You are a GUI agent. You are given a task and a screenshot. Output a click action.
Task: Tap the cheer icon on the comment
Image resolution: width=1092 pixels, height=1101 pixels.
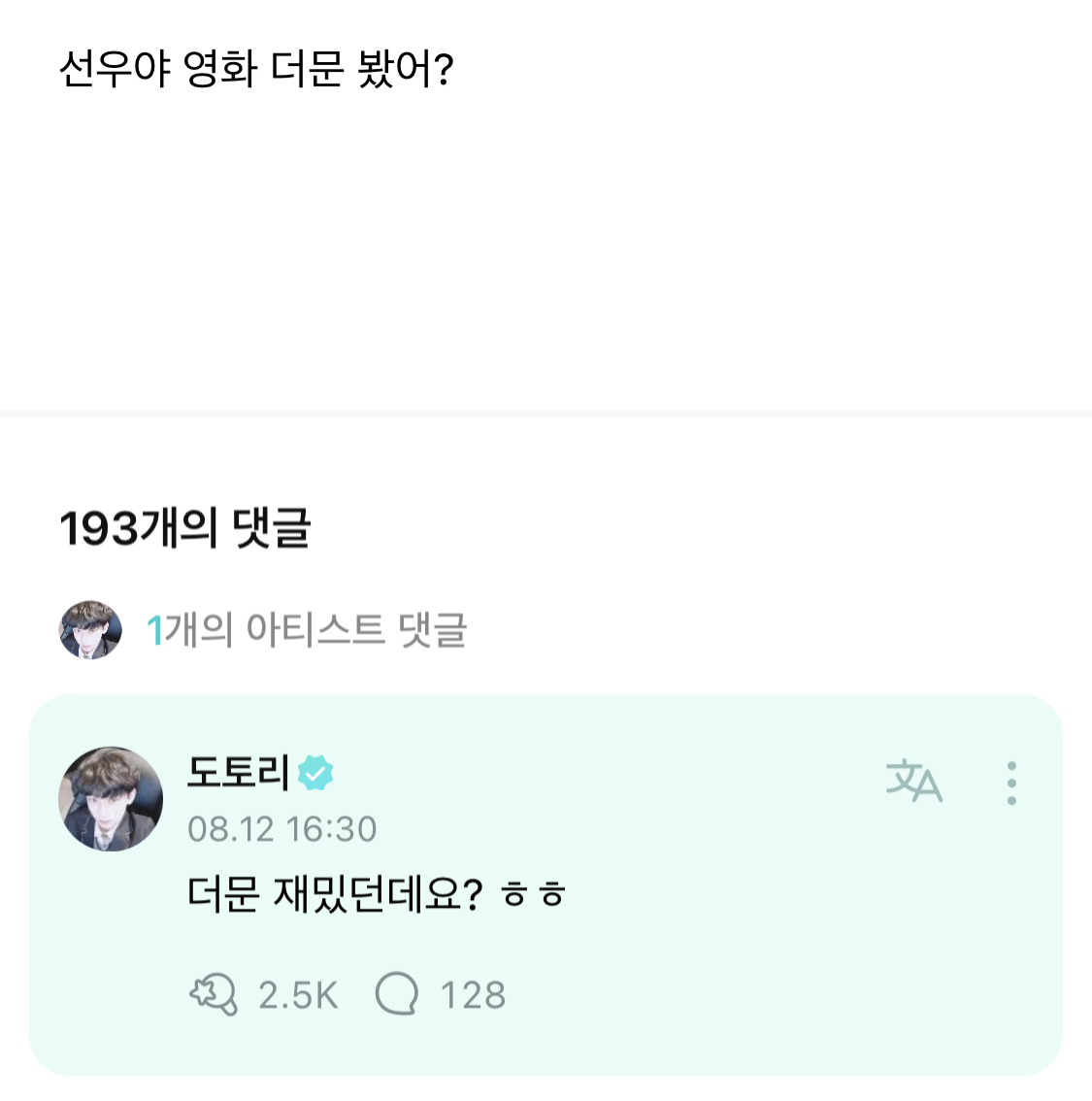click(213, 995)
